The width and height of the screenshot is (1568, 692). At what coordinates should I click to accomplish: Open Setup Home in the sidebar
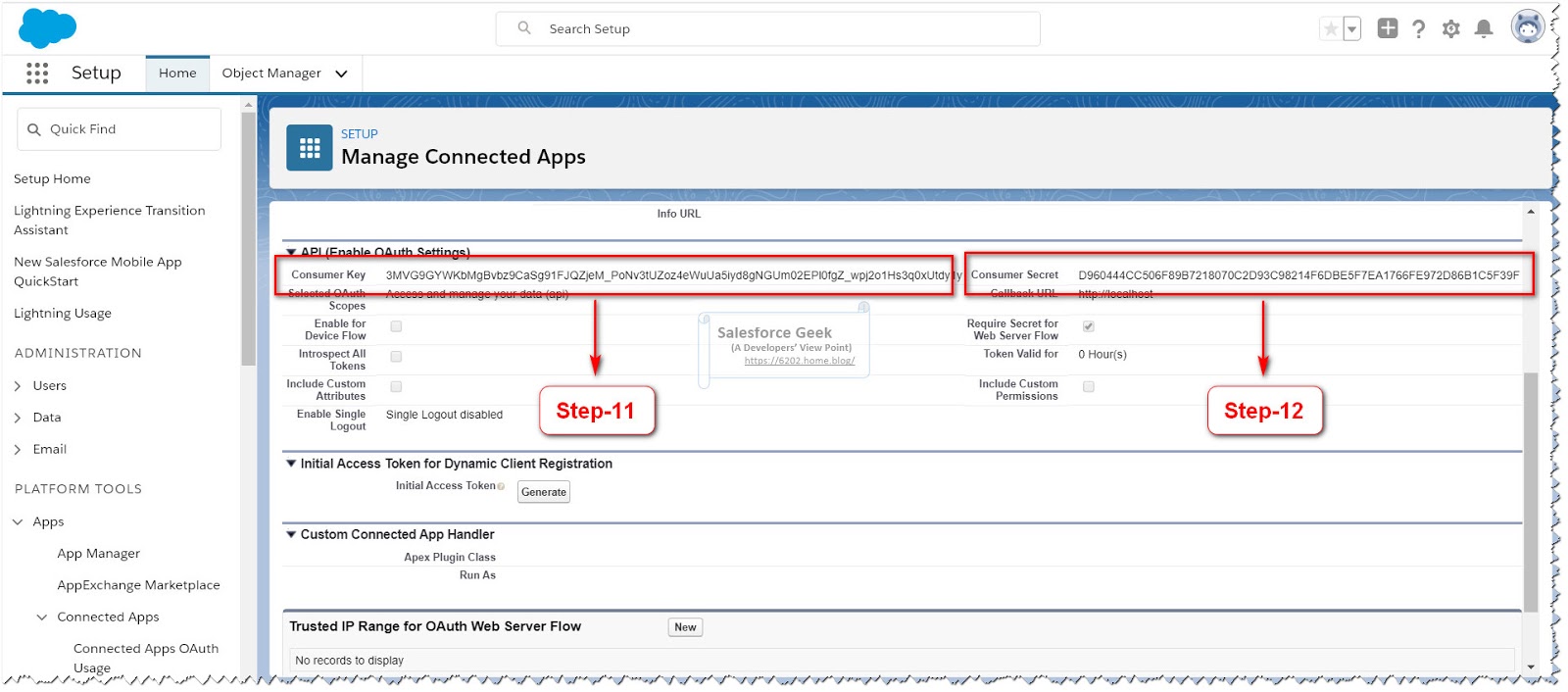coord(52,179)
